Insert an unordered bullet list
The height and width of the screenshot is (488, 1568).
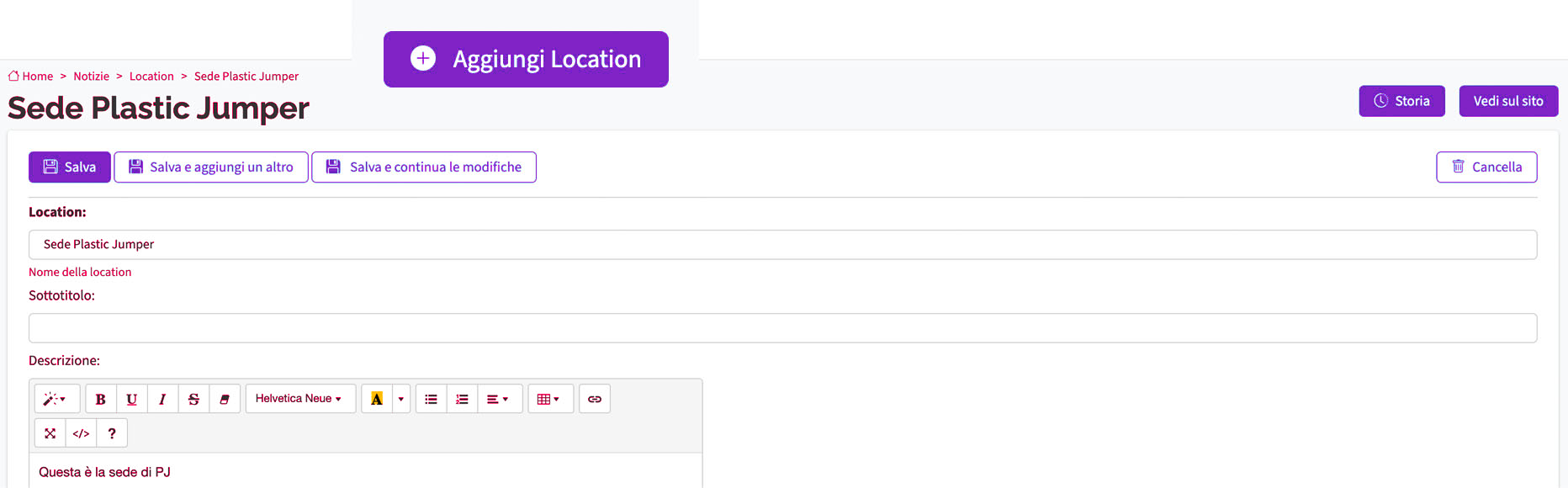click(x=431, y=399)
